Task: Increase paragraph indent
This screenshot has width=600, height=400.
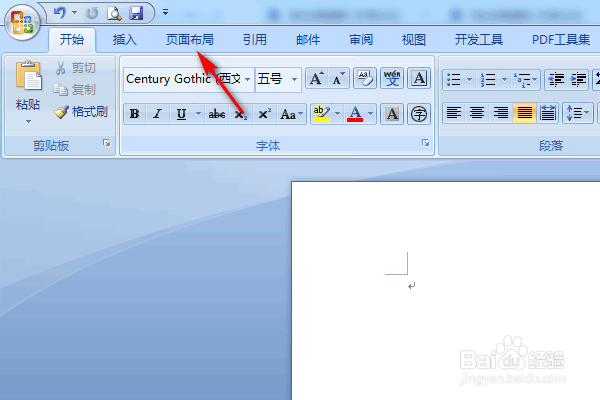Action: (x=578, y=80)
